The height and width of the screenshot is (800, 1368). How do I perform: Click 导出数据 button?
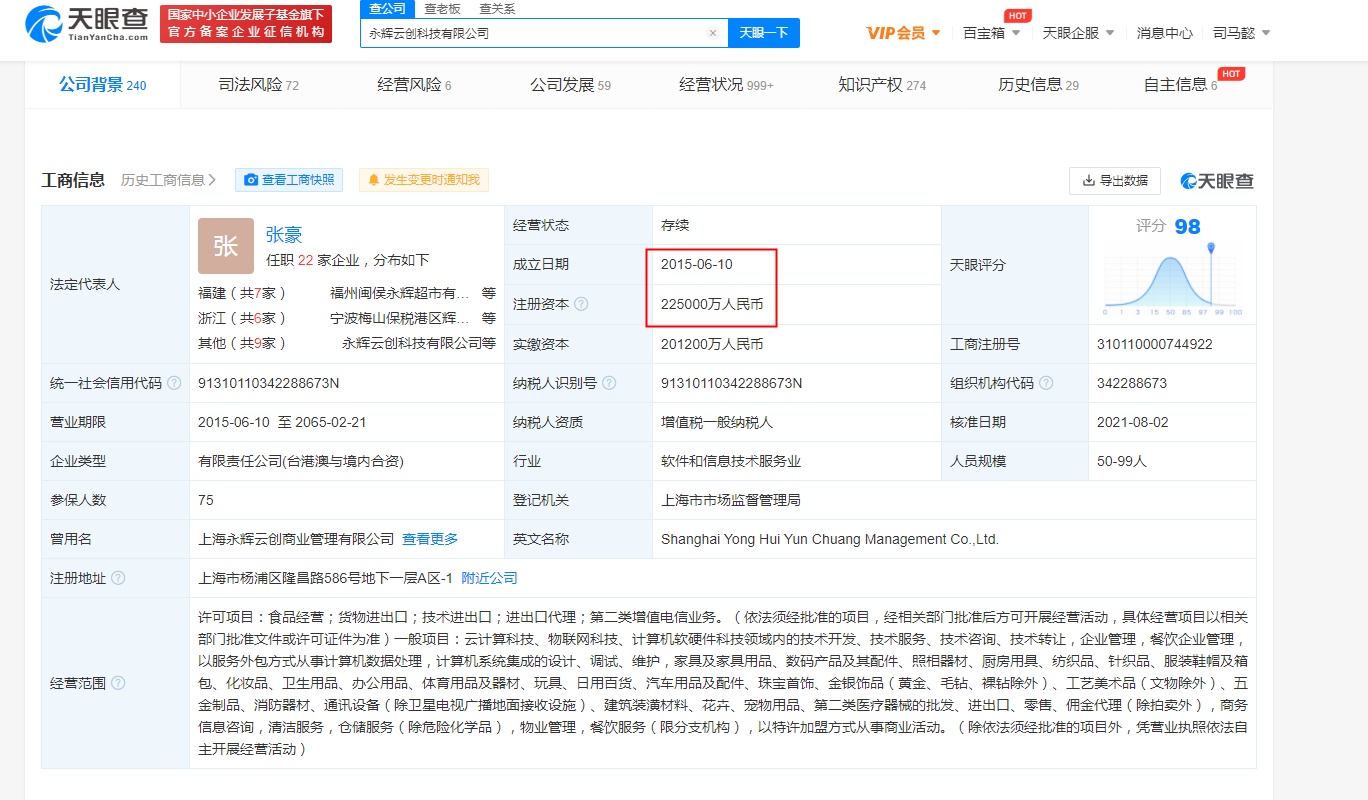pos(1115,181)
